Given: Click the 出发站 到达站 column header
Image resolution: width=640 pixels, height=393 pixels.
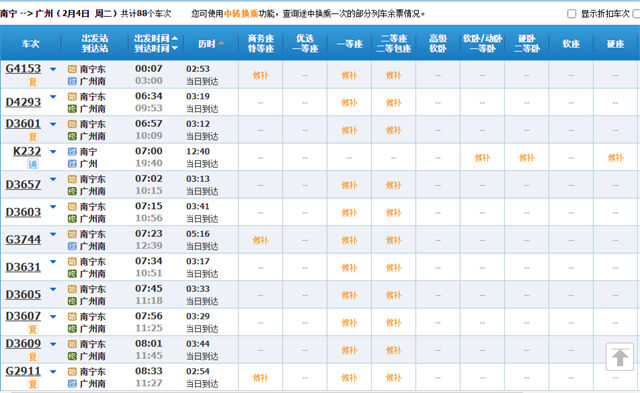Looking at the screenshot, I should coord(95,43).
